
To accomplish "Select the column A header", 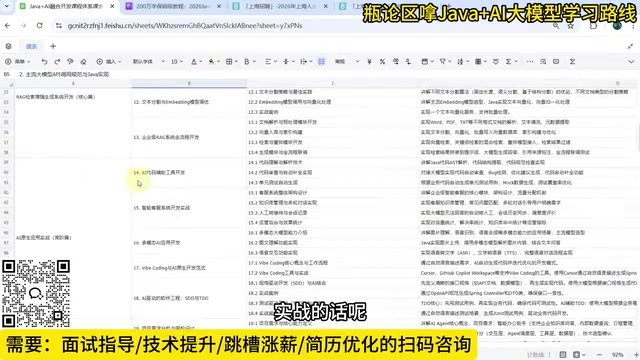I will pos(73,84).
